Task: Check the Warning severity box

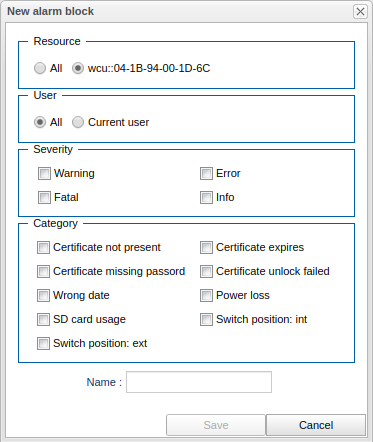Action: click(44, 173)
